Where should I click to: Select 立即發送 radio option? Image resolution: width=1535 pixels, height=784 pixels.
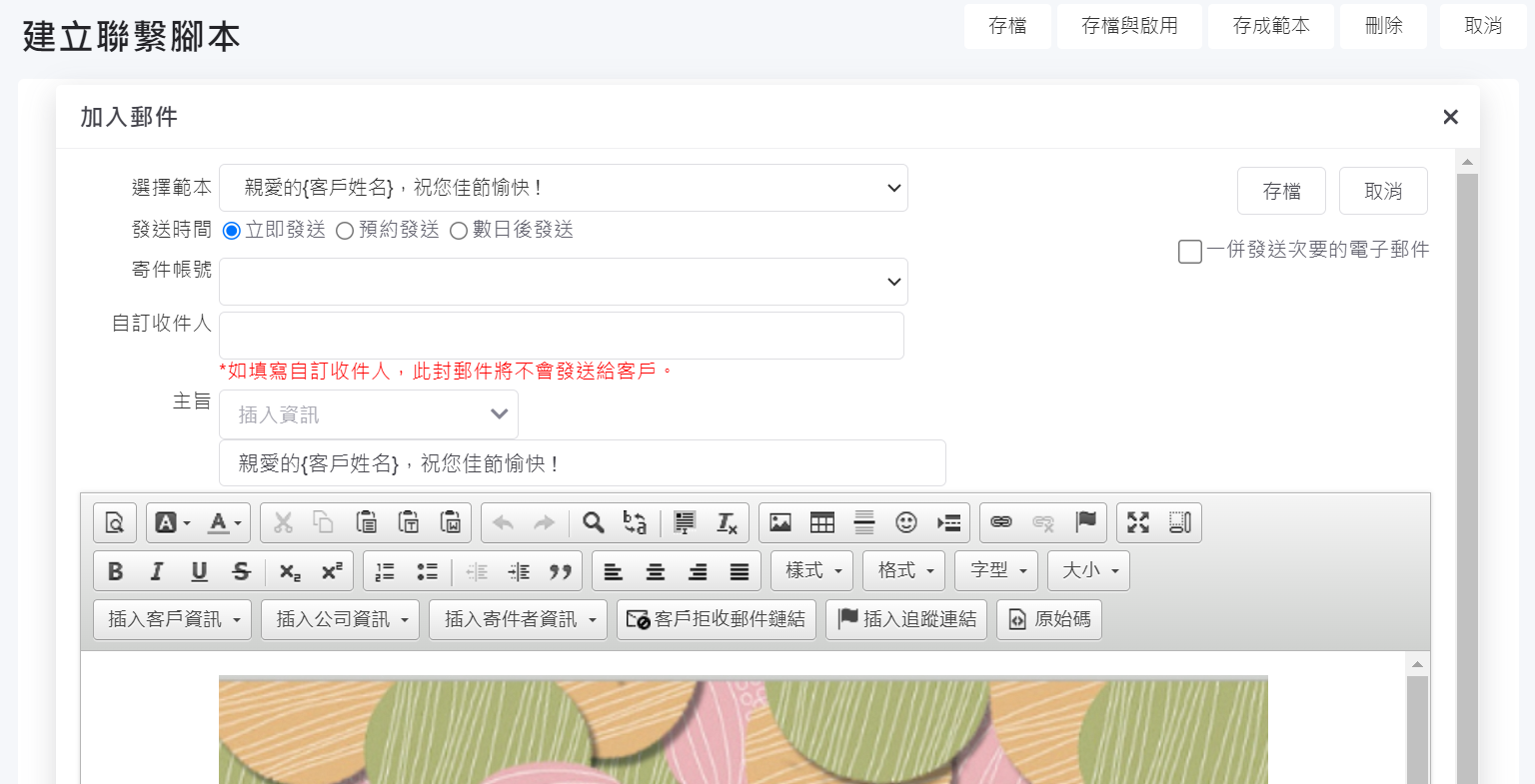point(232,231)
